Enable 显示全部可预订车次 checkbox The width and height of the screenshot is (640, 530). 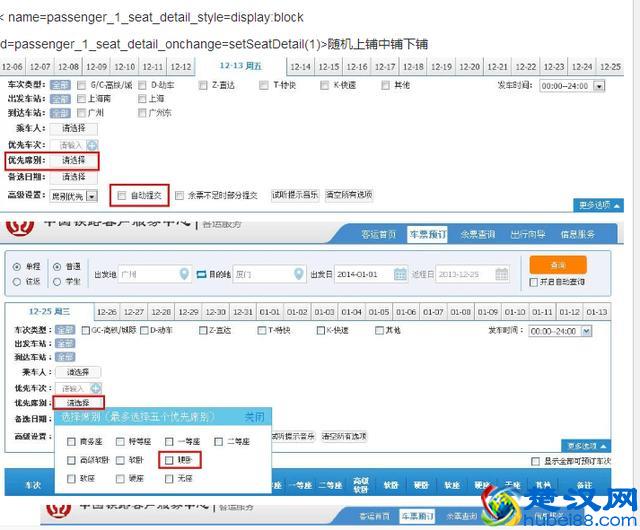tap(536, 461)
